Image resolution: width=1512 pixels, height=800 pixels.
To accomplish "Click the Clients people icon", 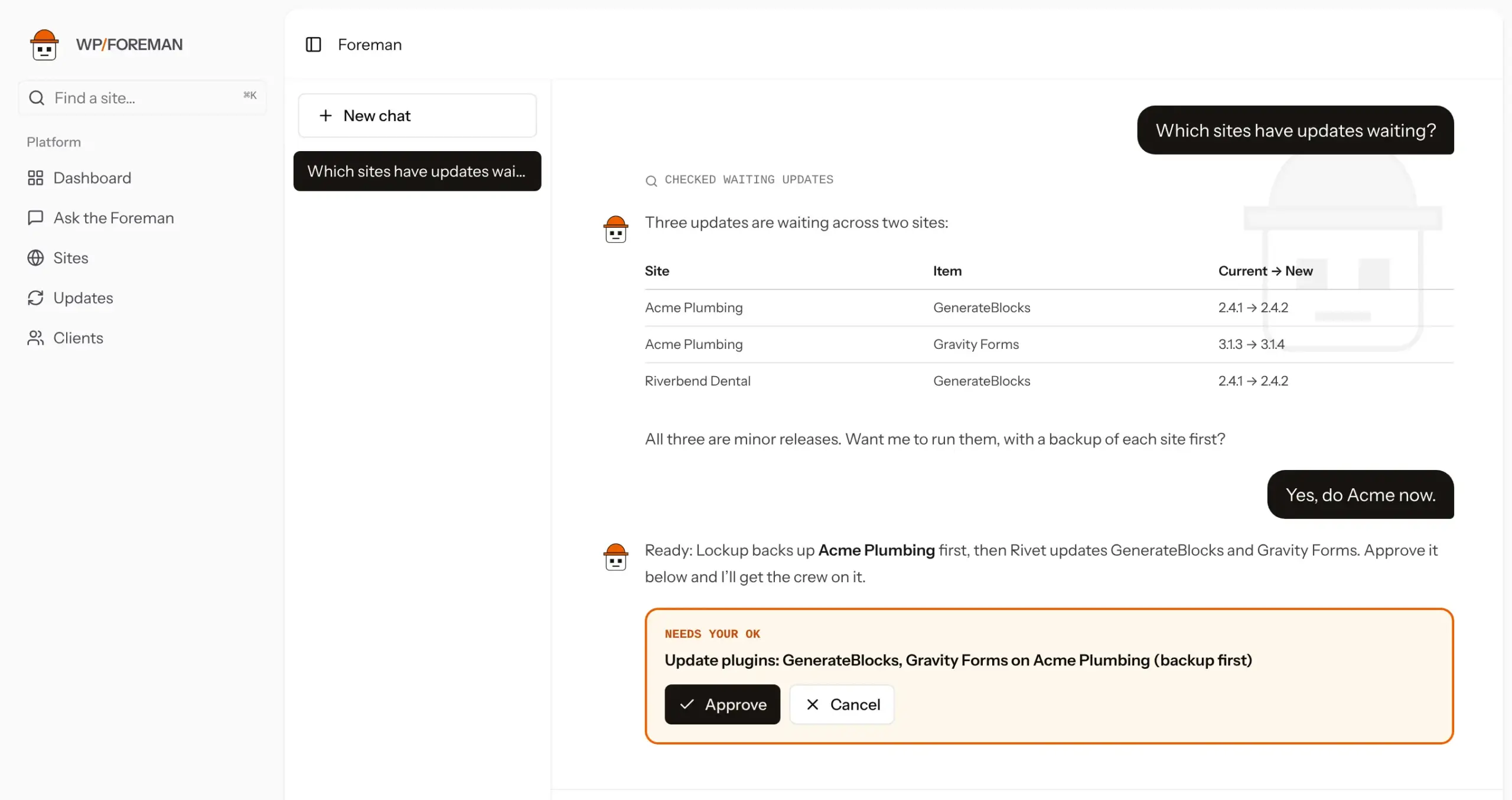I will click(x=35, y=338).
